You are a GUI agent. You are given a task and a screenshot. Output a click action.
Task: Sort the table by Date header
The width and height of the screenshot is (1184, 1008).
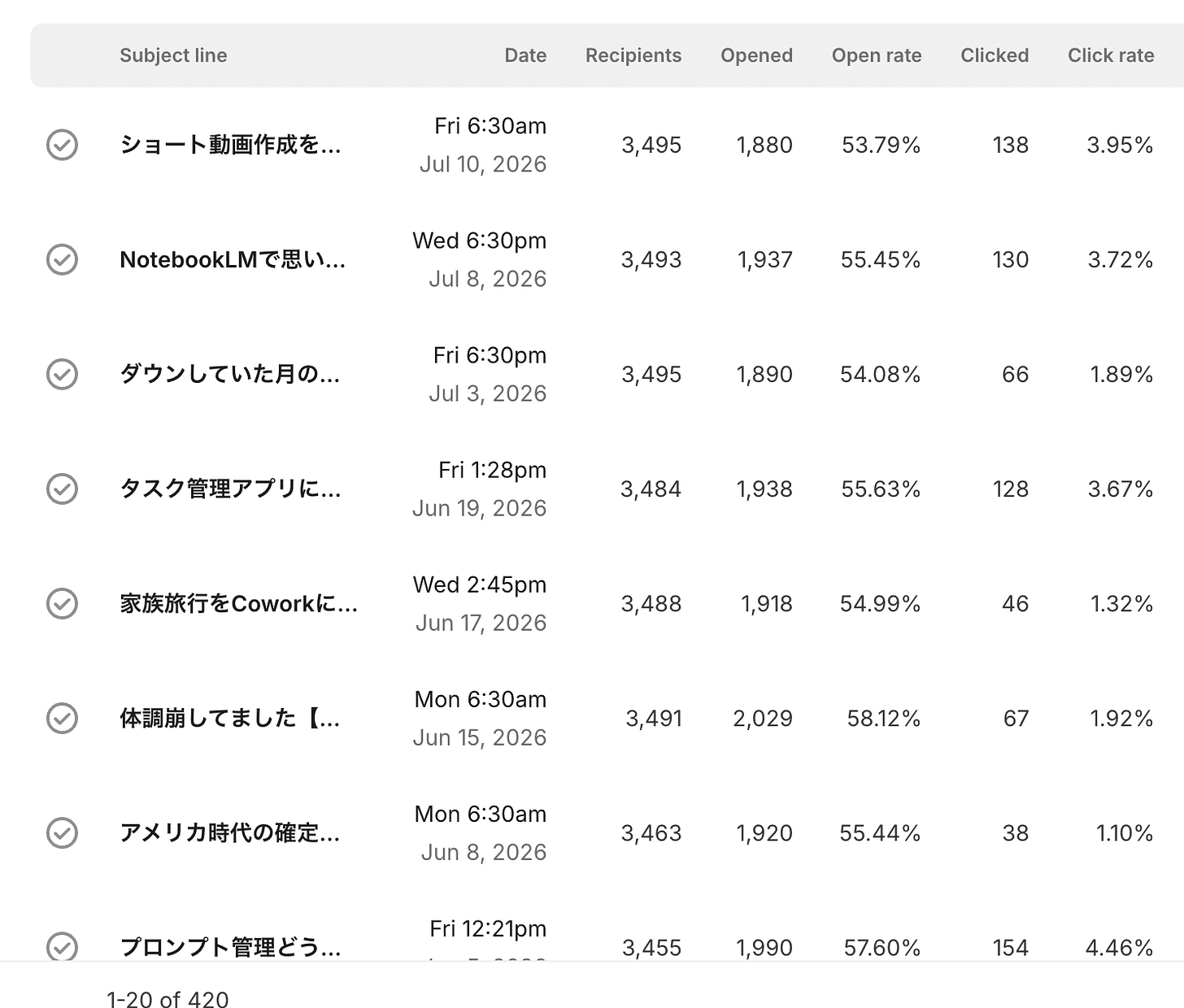point(525,55)
